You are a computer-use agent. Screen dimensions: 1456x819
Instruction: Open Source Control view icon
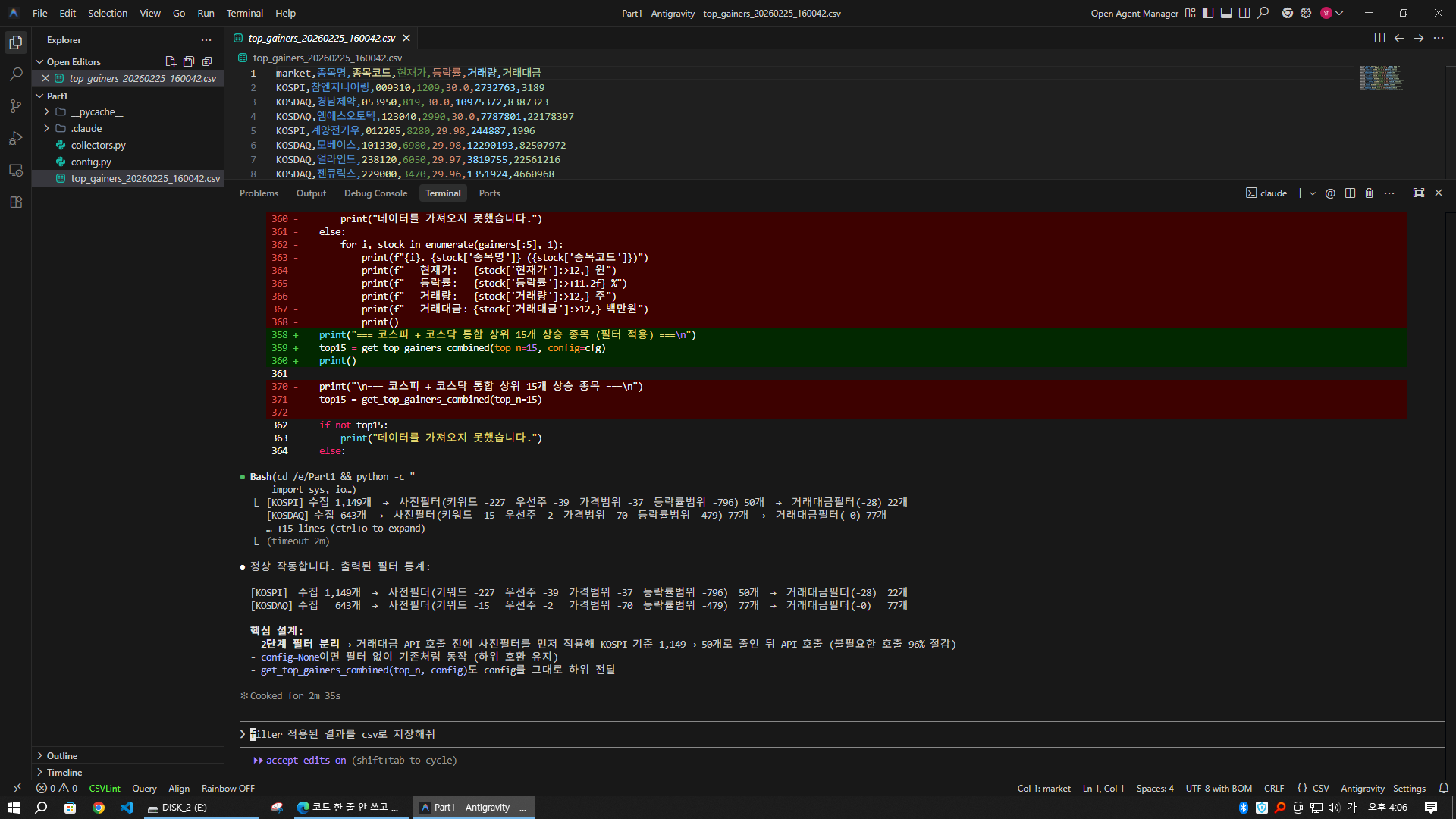click(16, 106)
